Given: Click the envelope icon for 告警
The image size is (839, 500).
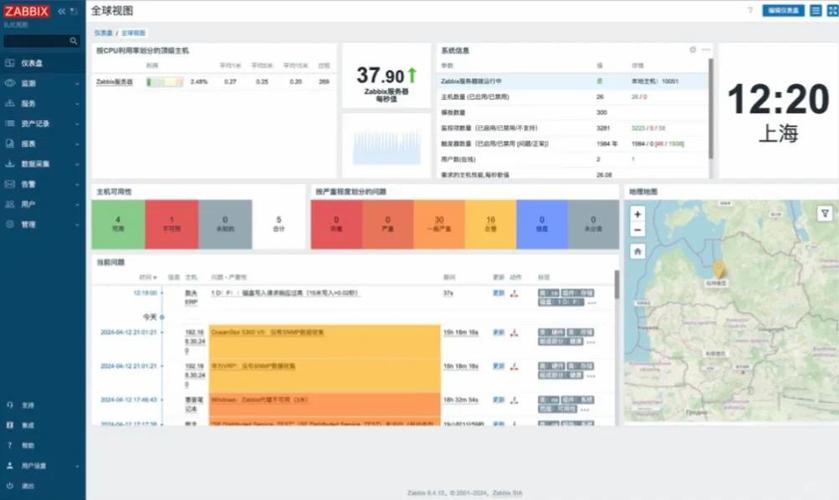Looking at the screenshot, I should [x=10, y=184].
